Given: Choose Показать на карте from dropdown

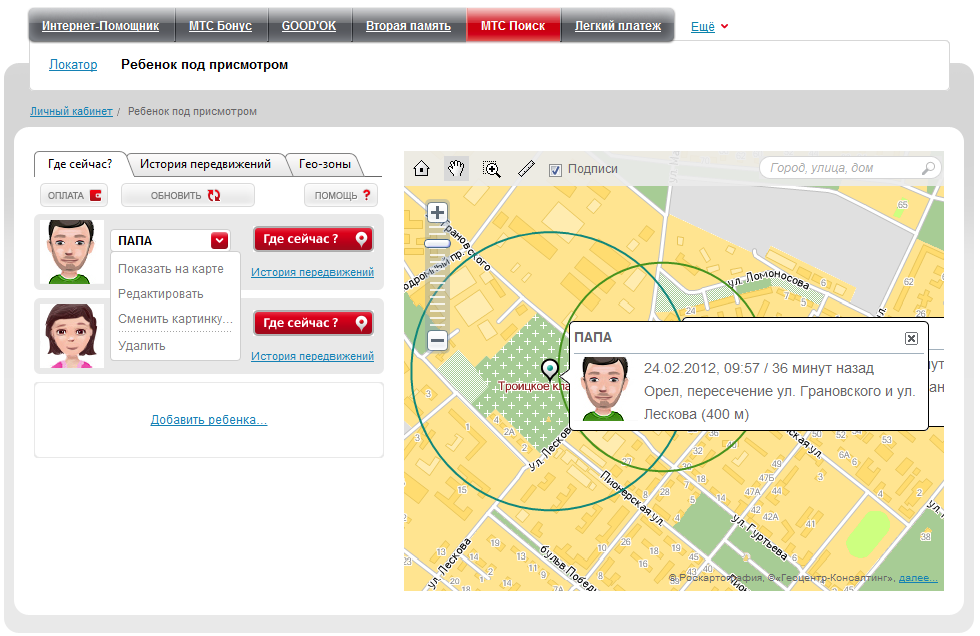Looking at the screenshot, I should (171, 269).
